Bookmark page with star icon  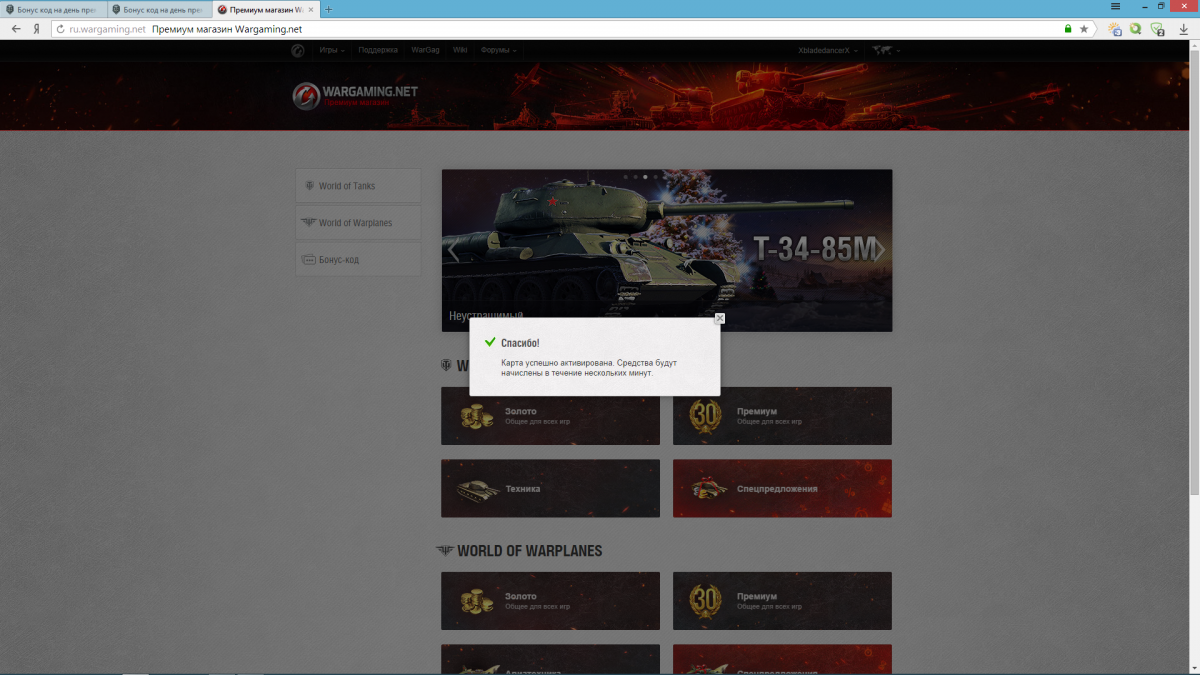tap(1084, 29)
